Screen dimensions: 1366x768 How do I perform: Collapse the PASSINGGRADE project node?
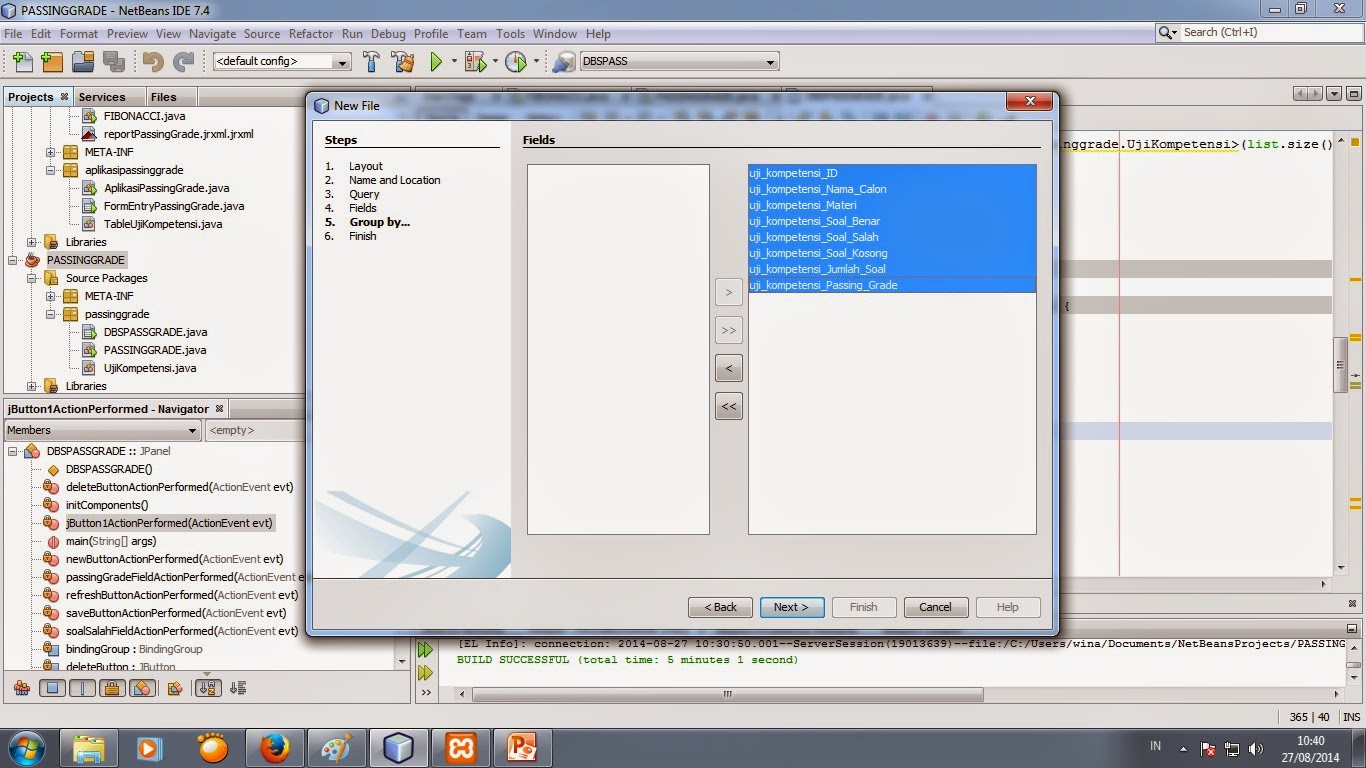[14, 260]
